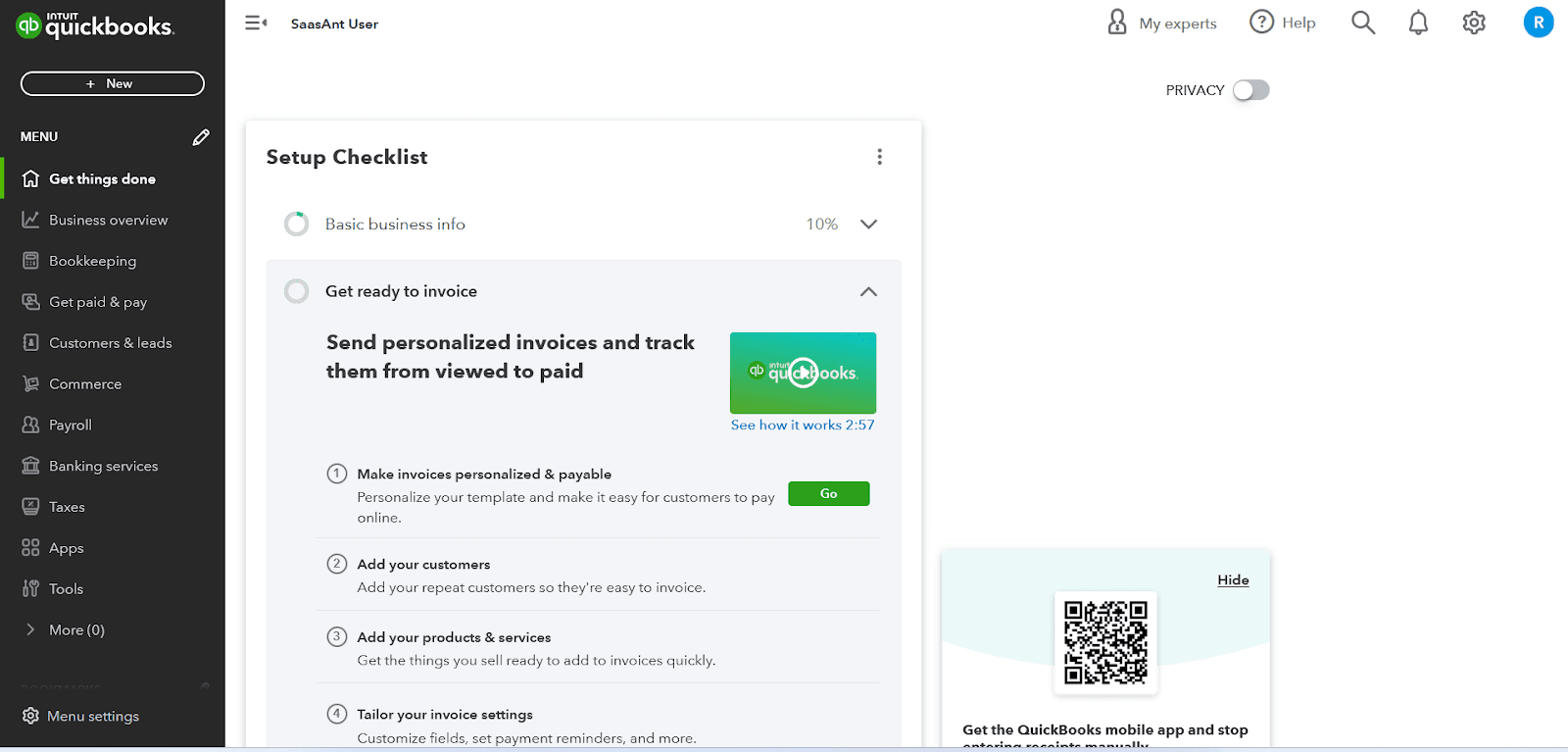Click the Get things done home icon
1568x752 pixels.
30,178
